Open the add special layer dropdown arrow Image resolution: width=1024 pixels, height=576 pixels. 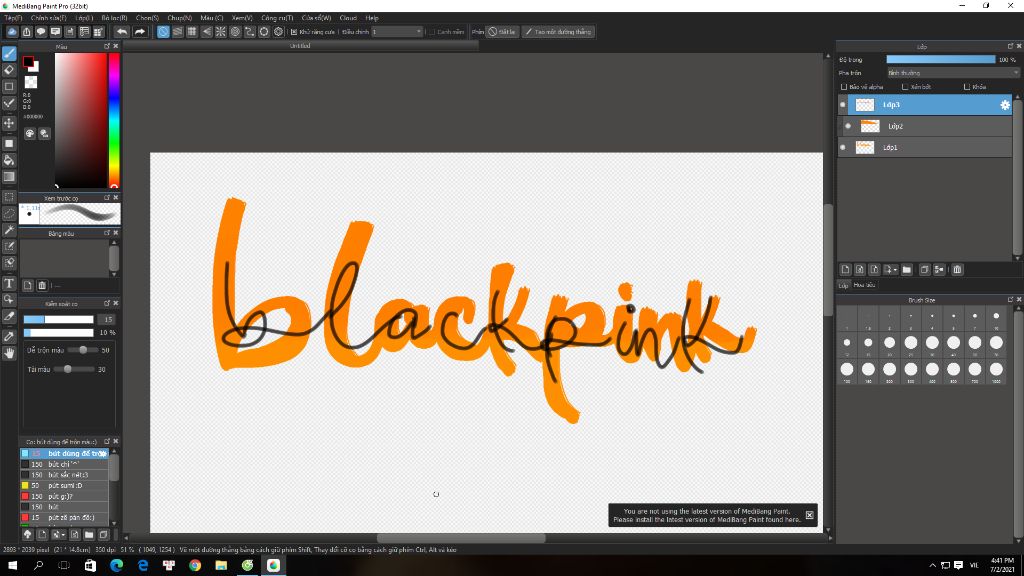895,270
